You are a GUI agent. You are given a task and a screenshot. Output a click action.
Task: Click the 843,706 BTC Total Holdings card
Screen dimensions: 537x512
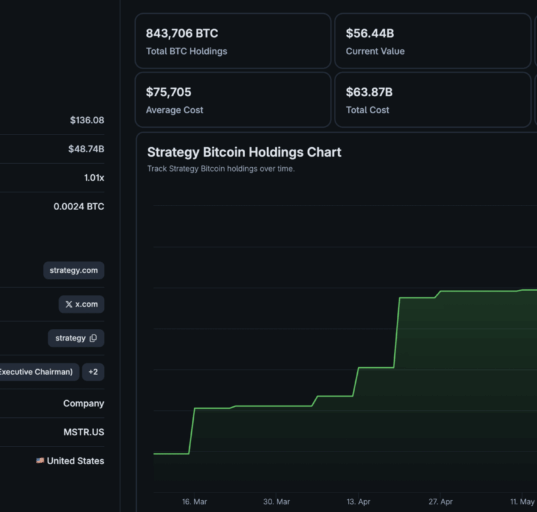pyautogui.click(x=233, y=41)
